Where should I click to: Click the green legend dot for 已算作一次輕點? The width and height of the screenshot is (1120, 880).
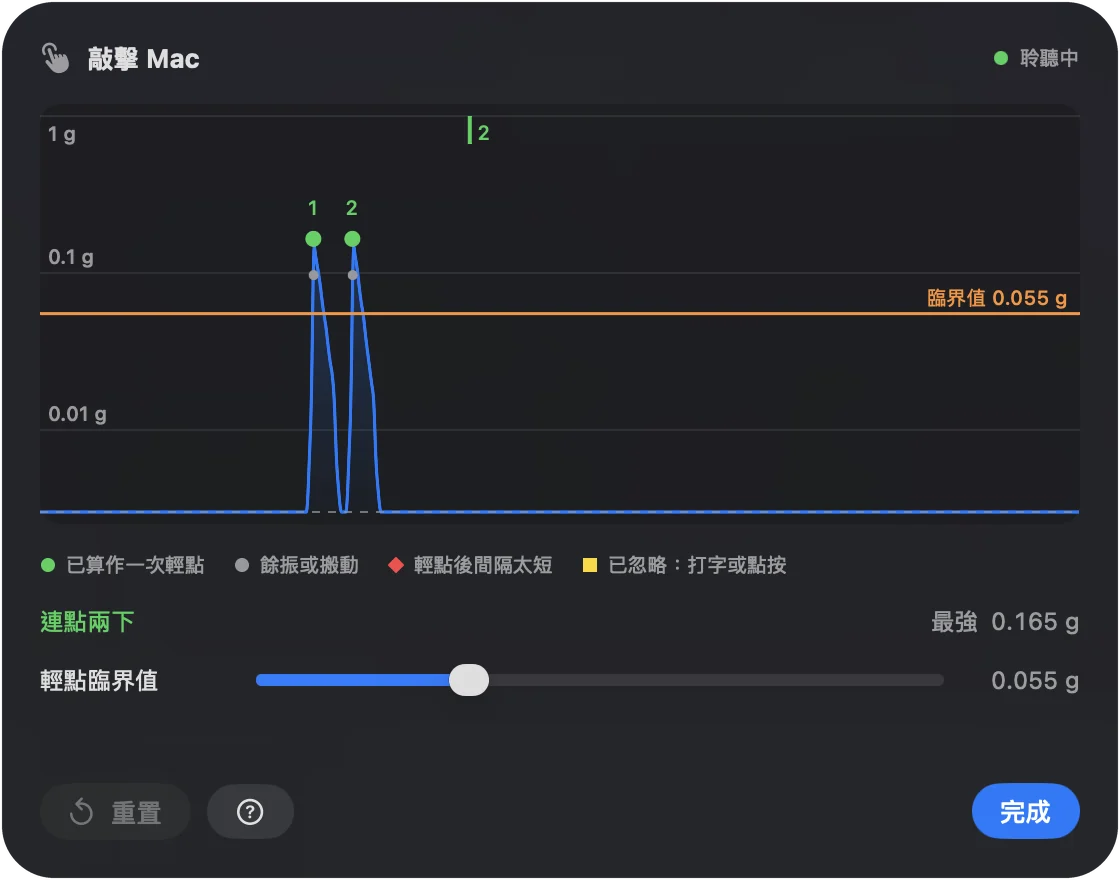48,565
